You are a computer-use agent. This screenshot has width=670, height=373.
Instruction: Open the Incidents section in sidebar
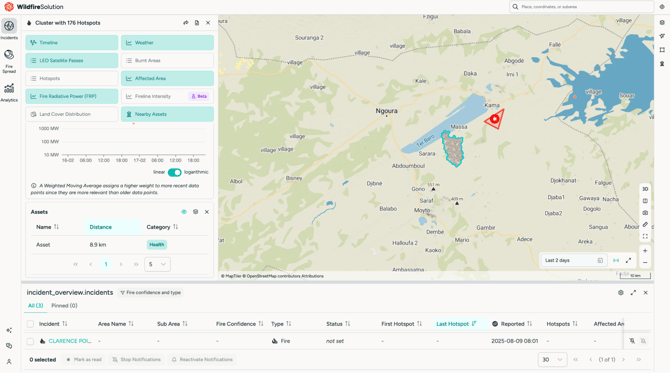point(9,29)
